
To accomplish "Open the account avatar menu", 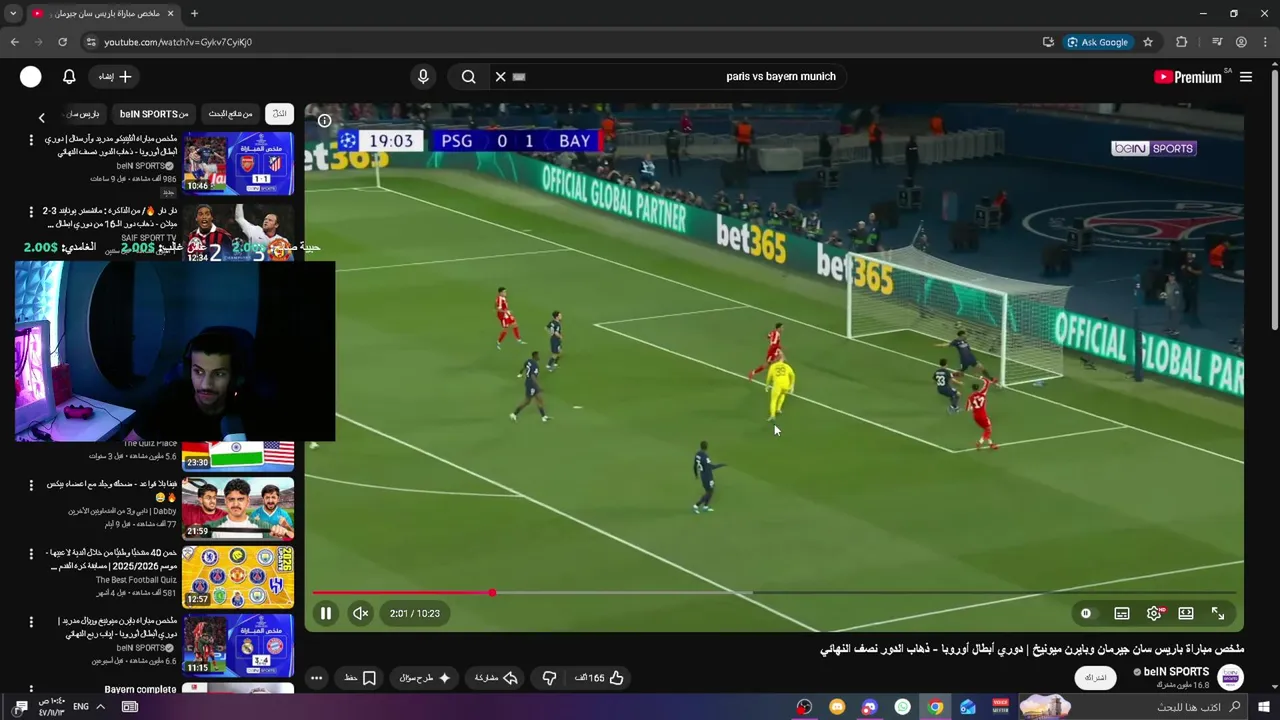I will [31, 76].
